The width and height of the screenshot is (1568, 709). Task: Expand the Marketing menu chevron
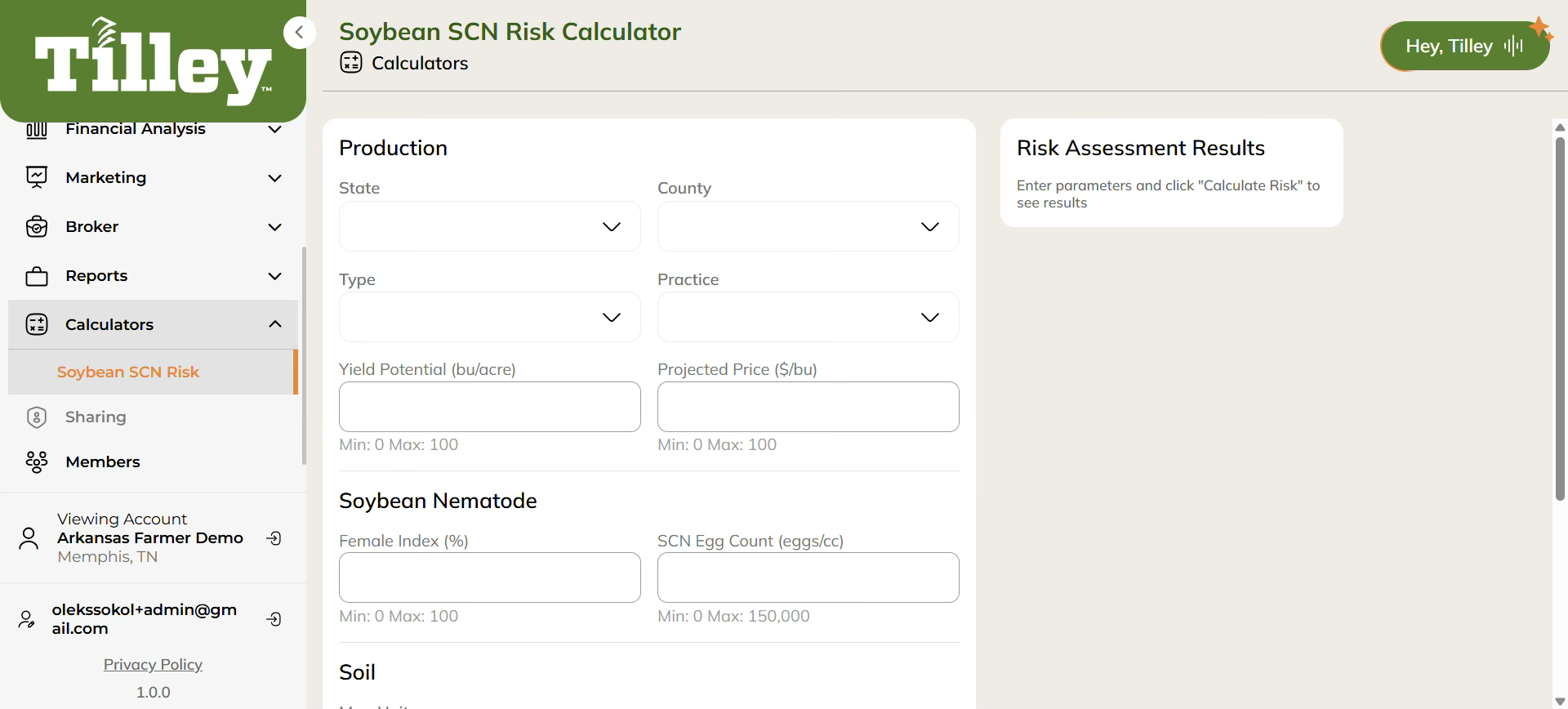[275, 178]
